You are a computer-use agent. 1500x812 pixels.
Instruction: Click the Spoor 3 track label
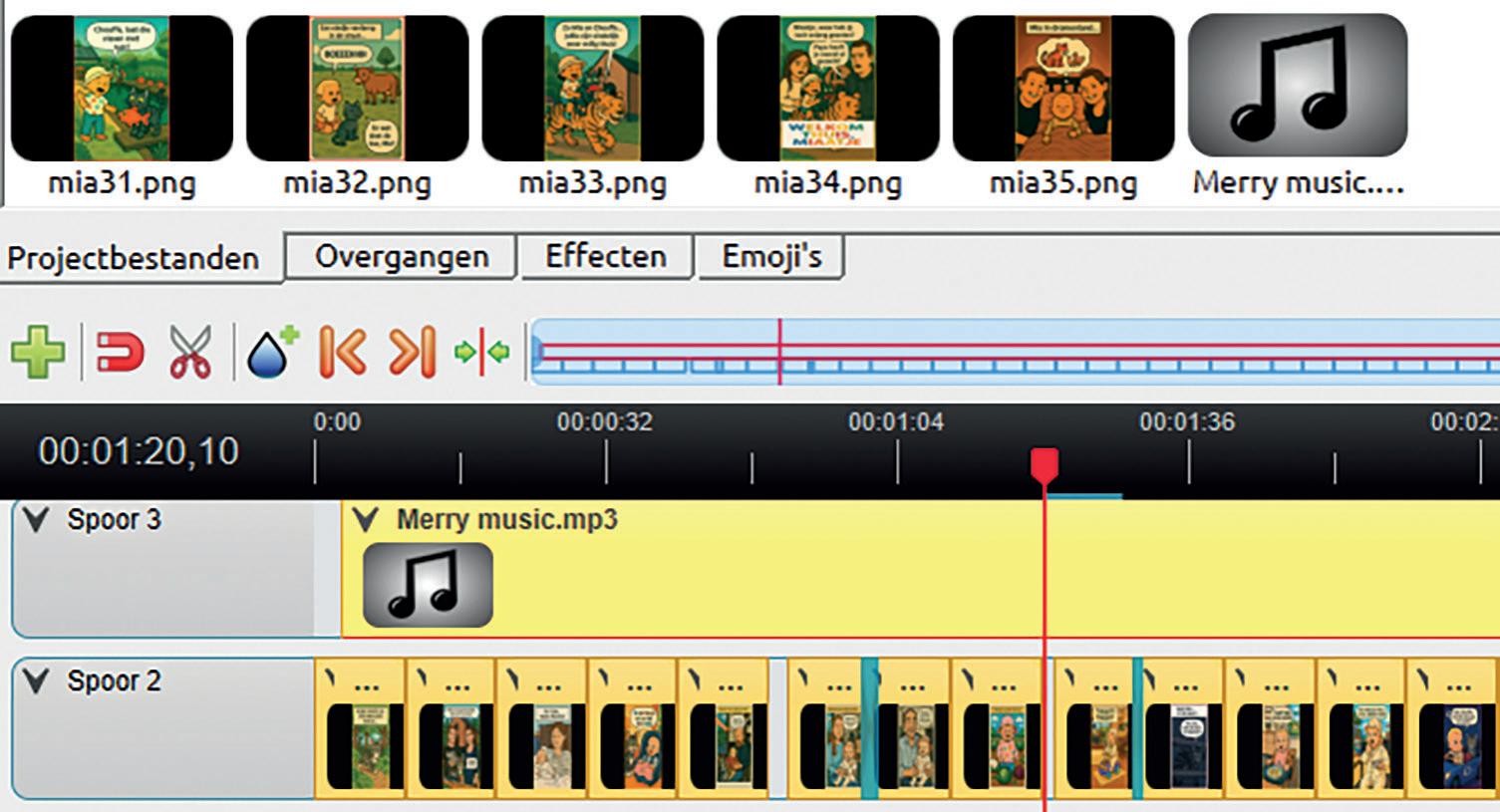[114, 520]
